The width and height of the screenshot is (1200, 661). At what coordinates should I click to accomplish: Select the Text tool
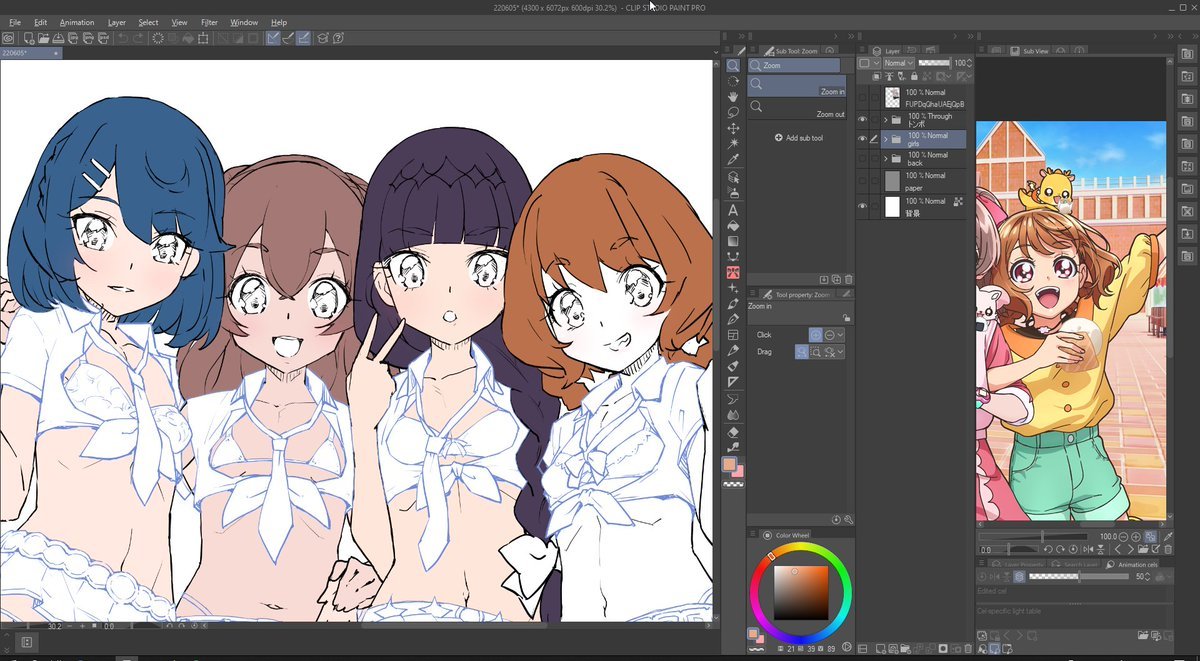point(733,210)
